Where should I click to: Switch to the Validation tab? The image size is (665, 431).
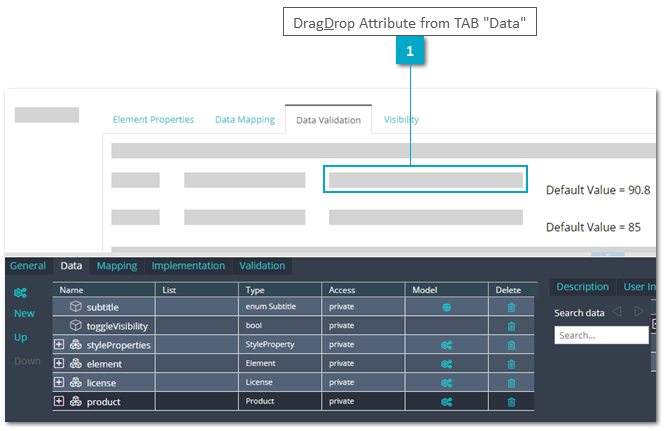(262, 266)
